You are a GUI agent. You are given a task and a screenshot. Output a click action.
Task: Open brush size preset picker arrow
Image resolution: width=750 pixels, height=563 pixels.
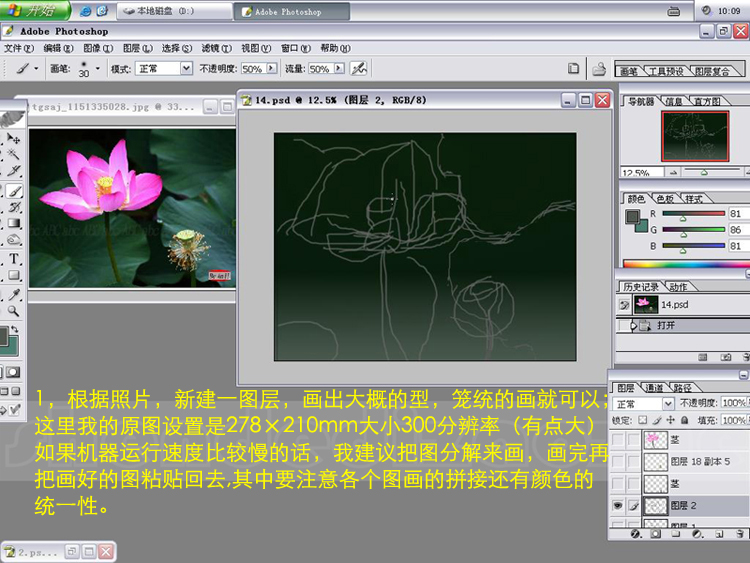(x=98, y=68)
